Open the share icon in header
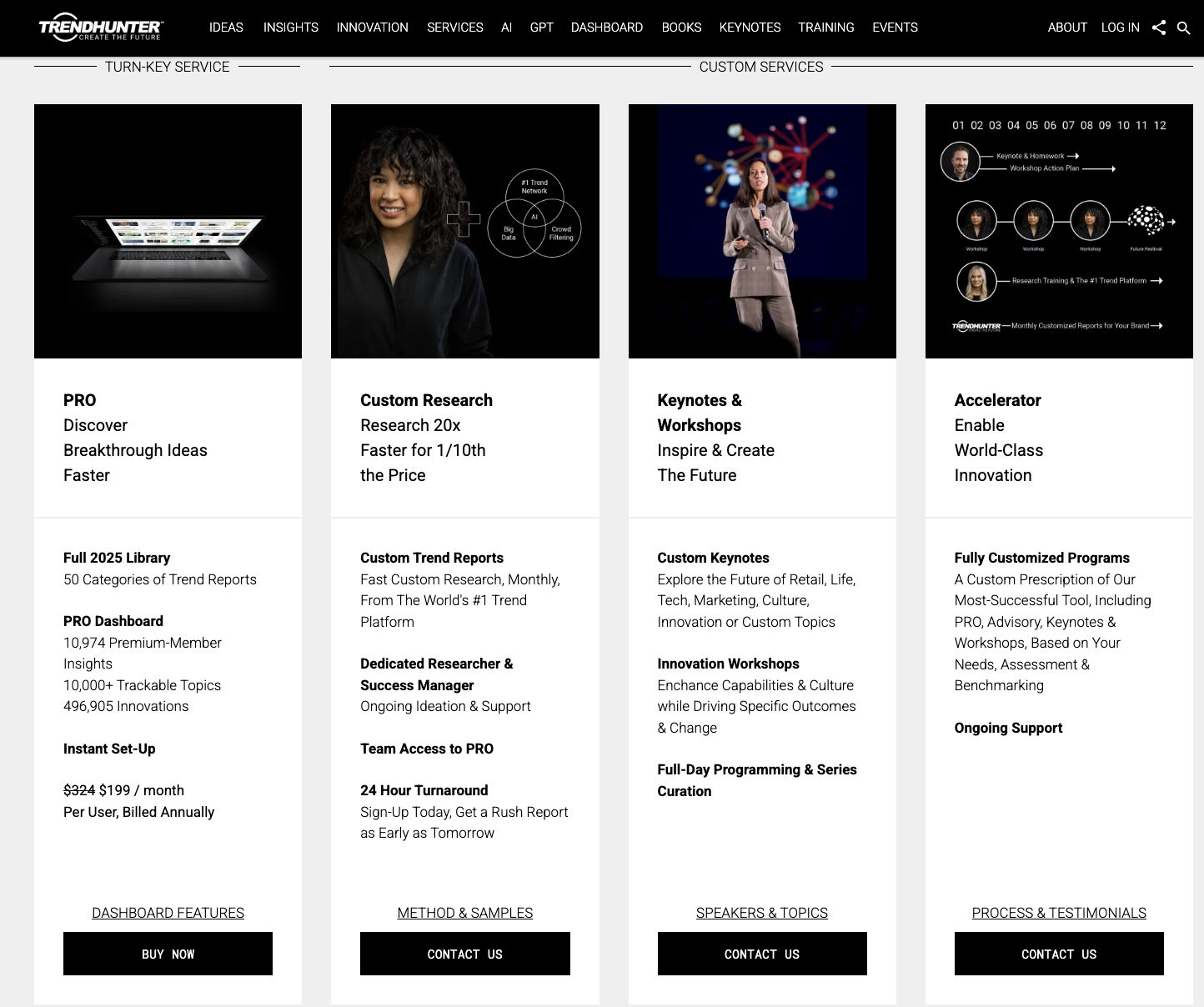The image size is (1204, 1007). point(1158,28)
